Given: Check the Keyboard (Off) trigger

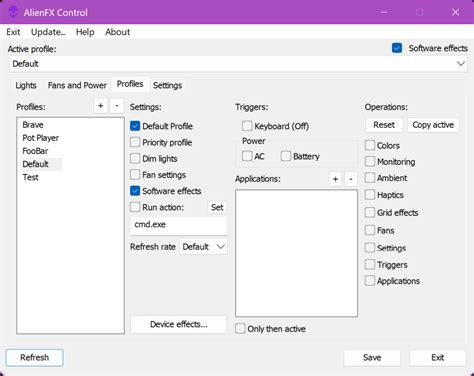Looking at the screenshot, I should (x=247, y=126).
